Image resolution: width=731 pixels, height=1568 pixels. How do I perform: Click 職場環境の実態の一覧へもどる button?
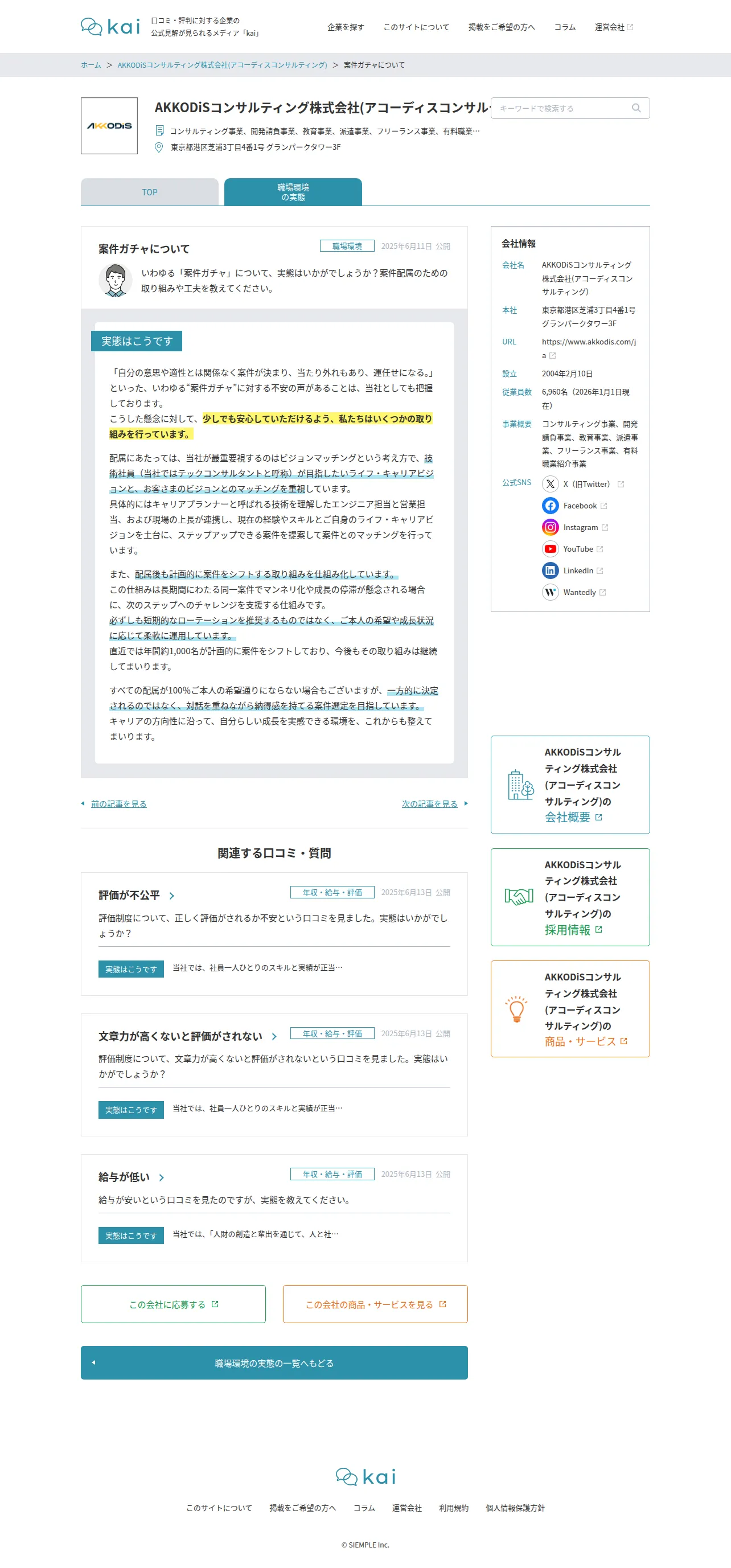pos(274,1363)
